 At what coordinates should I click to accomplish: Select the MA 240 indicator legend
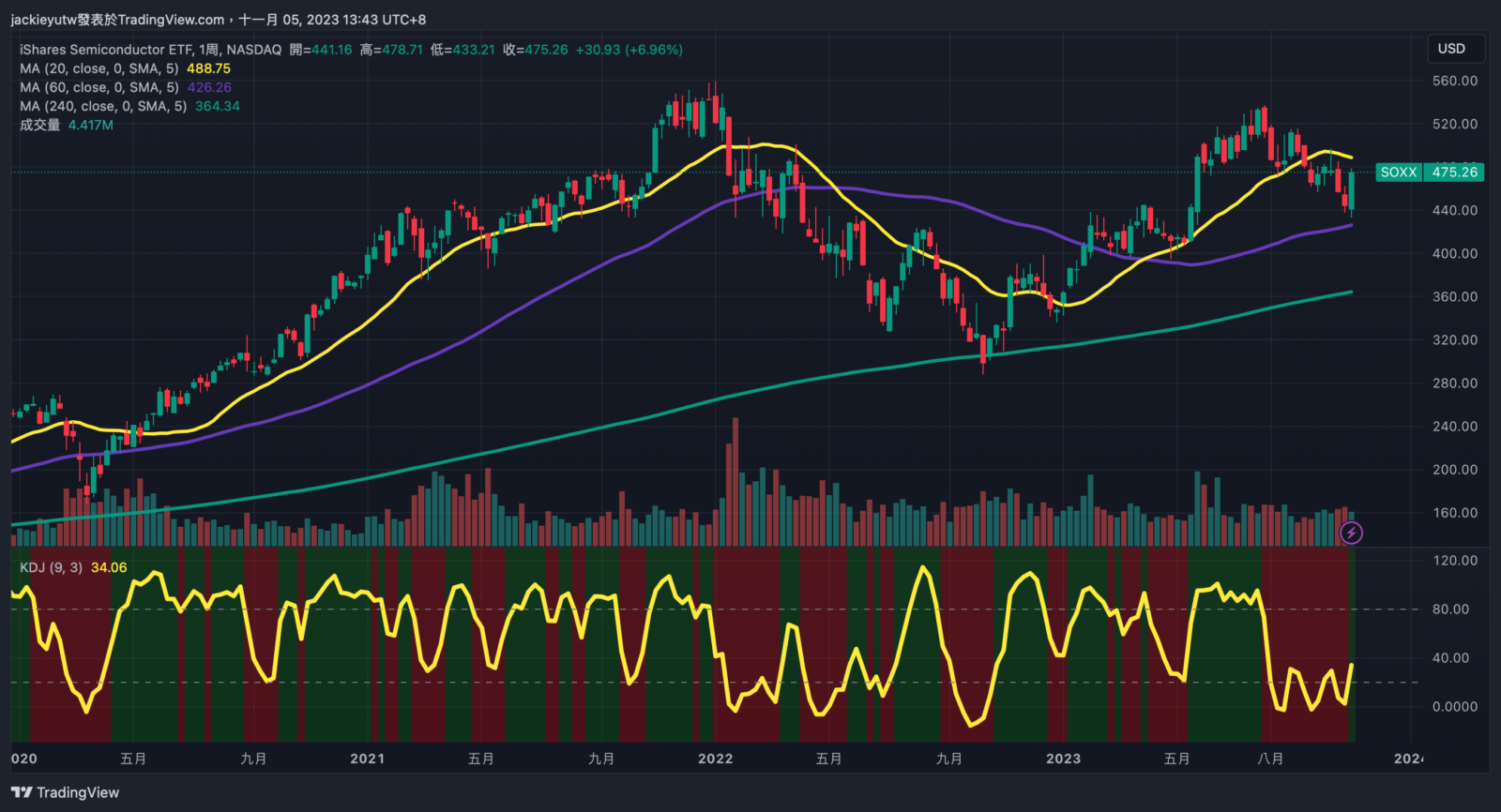[103, 106]
